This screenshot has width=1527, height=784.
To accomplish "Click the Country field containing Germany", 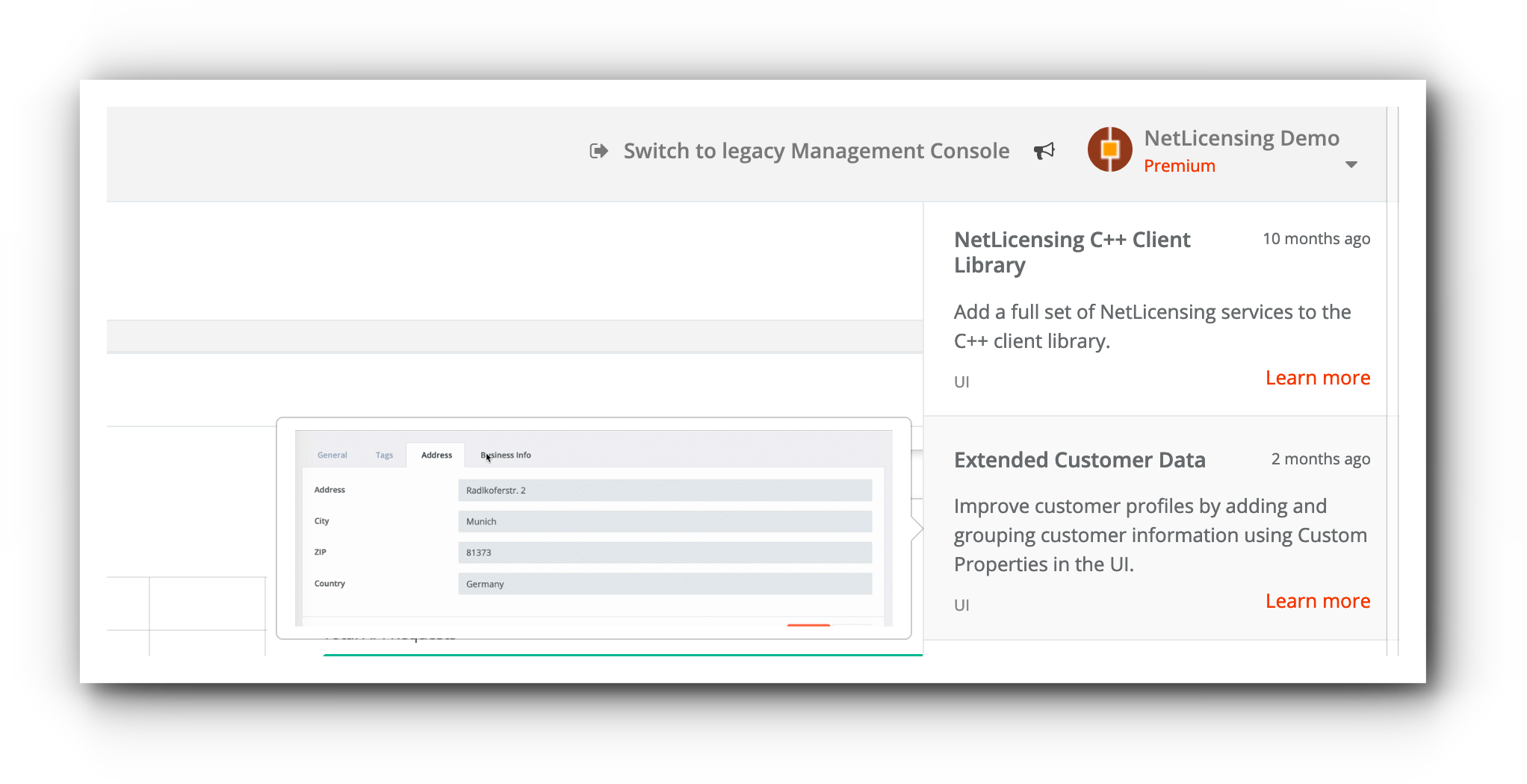I will pos(665,584).
